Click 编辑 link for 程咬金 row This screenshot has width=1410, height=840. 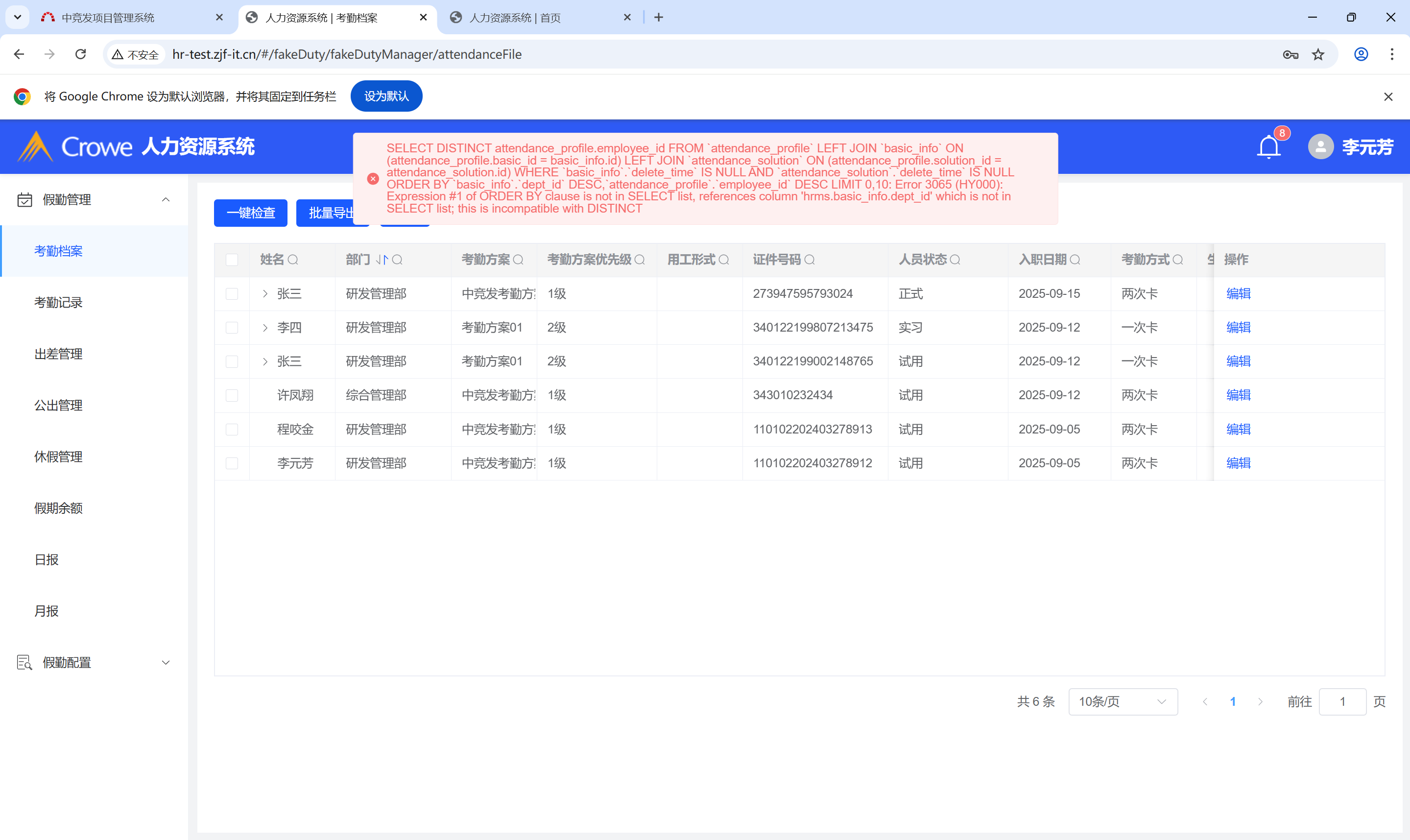pos(1238,429)
